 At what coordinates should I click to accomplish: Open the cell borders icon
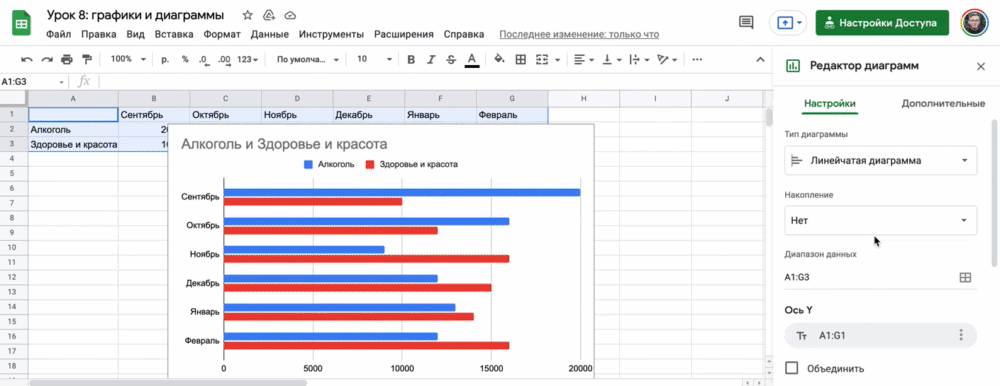click(x=520, y=59)
